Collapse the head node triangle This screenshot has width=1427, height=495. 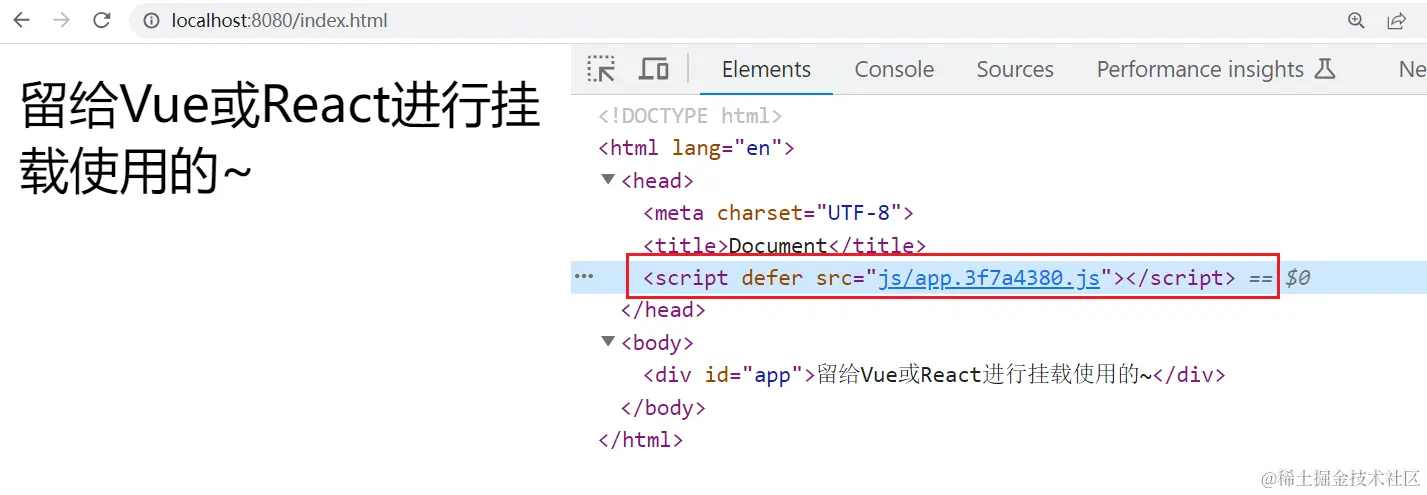coord(608,180)
